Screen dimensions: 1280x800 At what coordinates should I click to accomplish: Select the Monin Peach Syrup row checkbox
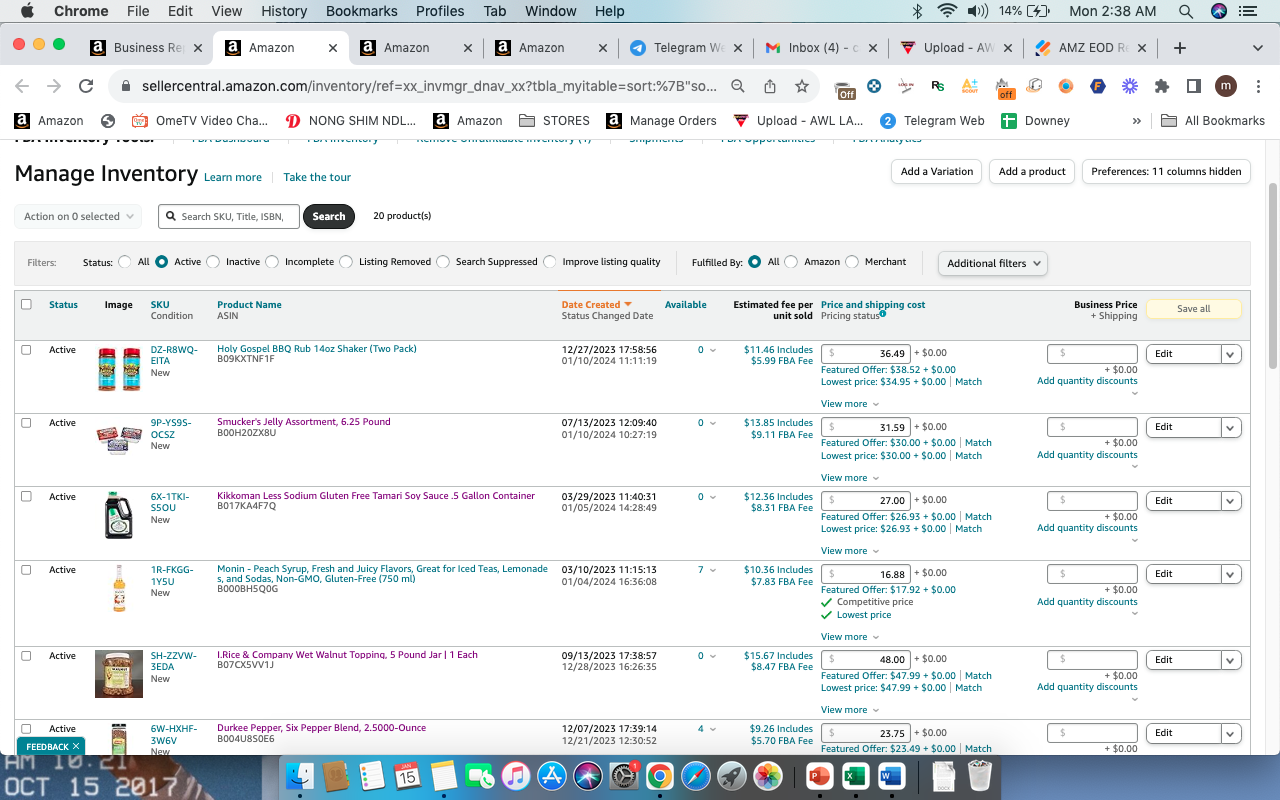coord(26,569)
